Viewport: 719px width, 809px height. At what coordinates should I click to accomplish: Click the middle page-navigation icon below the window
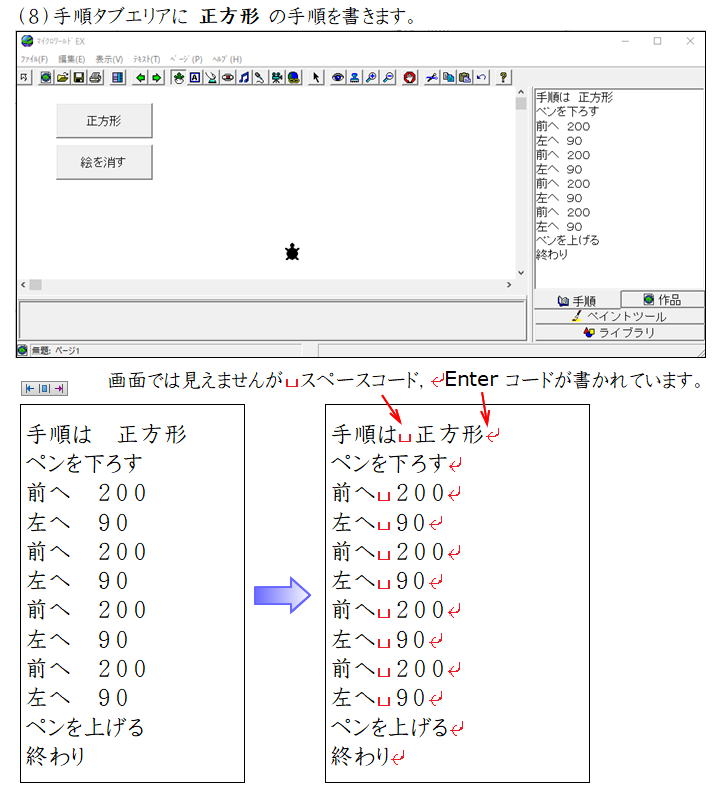(x=44, y=389)
